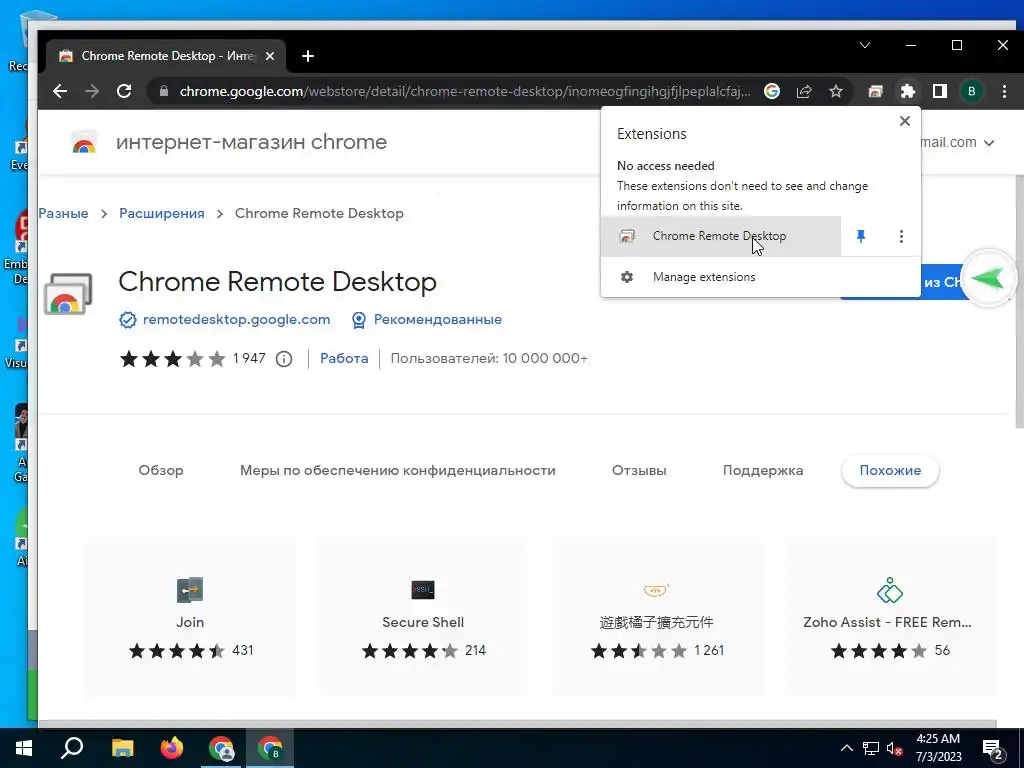Click the Chrome Web Store logo
The width and height of the screenshot is (1024, 768).
pos(84,142)
